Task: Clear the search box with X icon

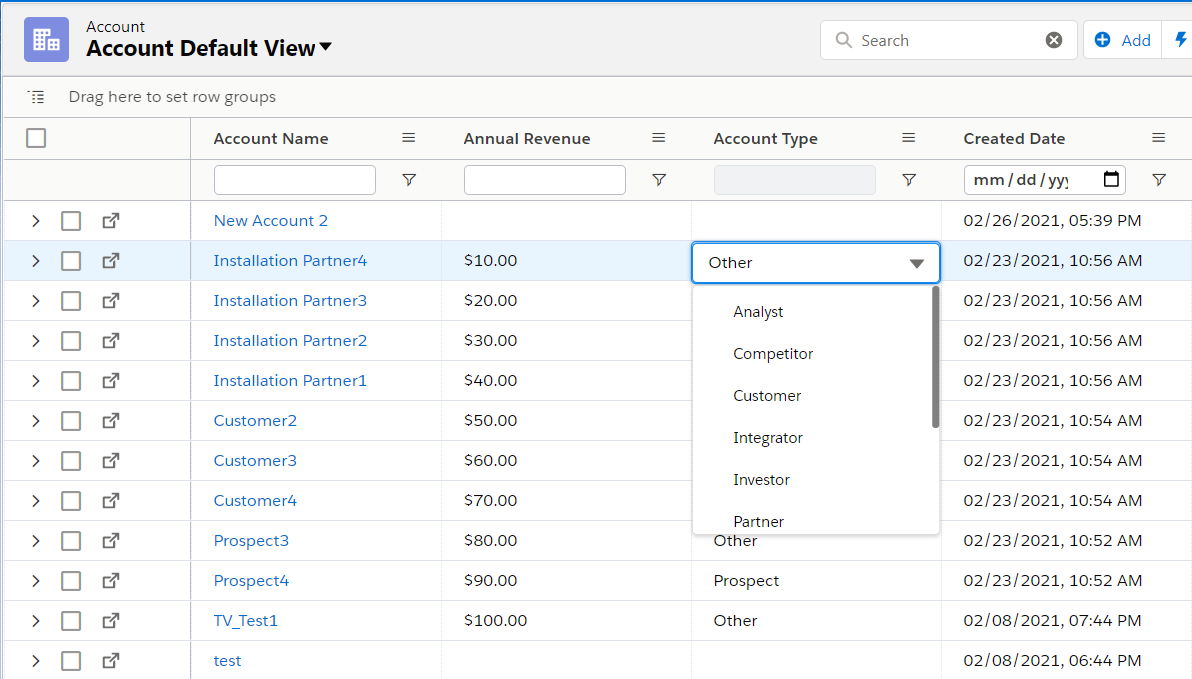Action: click(x=1054, y=40)
